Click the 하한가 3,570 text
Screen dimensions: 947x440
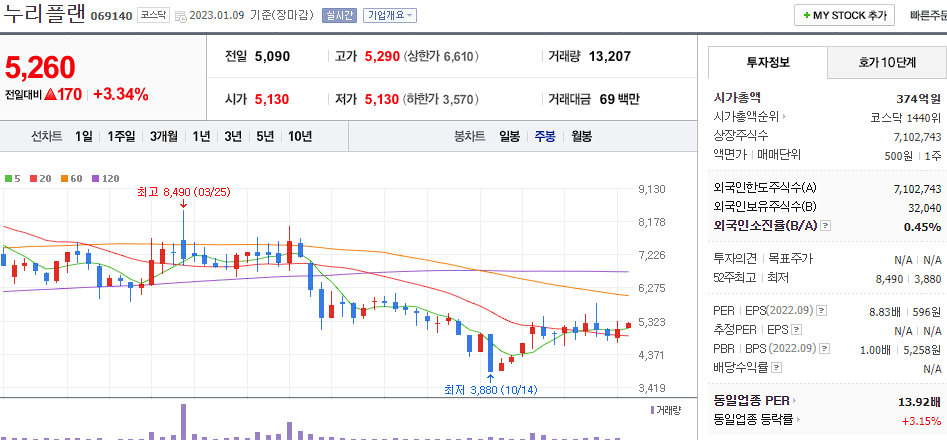(441, 100)
